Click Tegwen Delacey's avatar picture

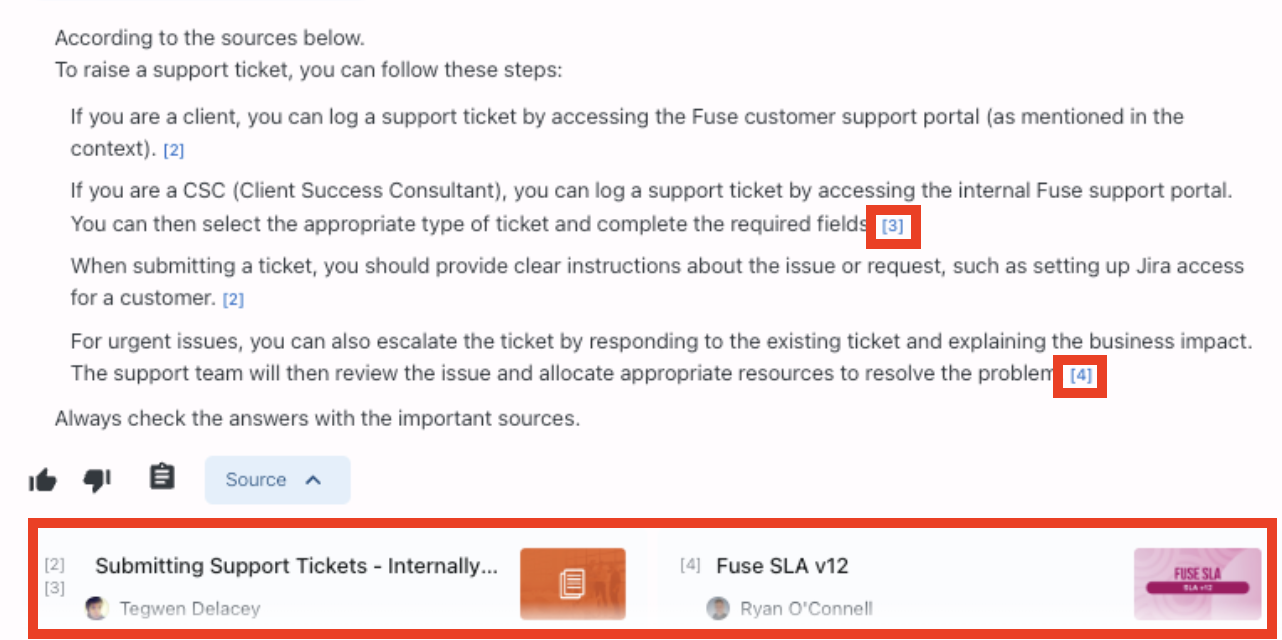pos(97,608)
